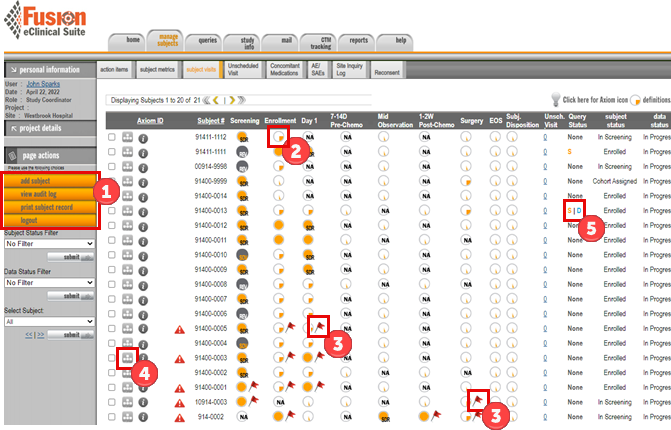
Task: Jump to first page double arrow
Action: [207, 100]
